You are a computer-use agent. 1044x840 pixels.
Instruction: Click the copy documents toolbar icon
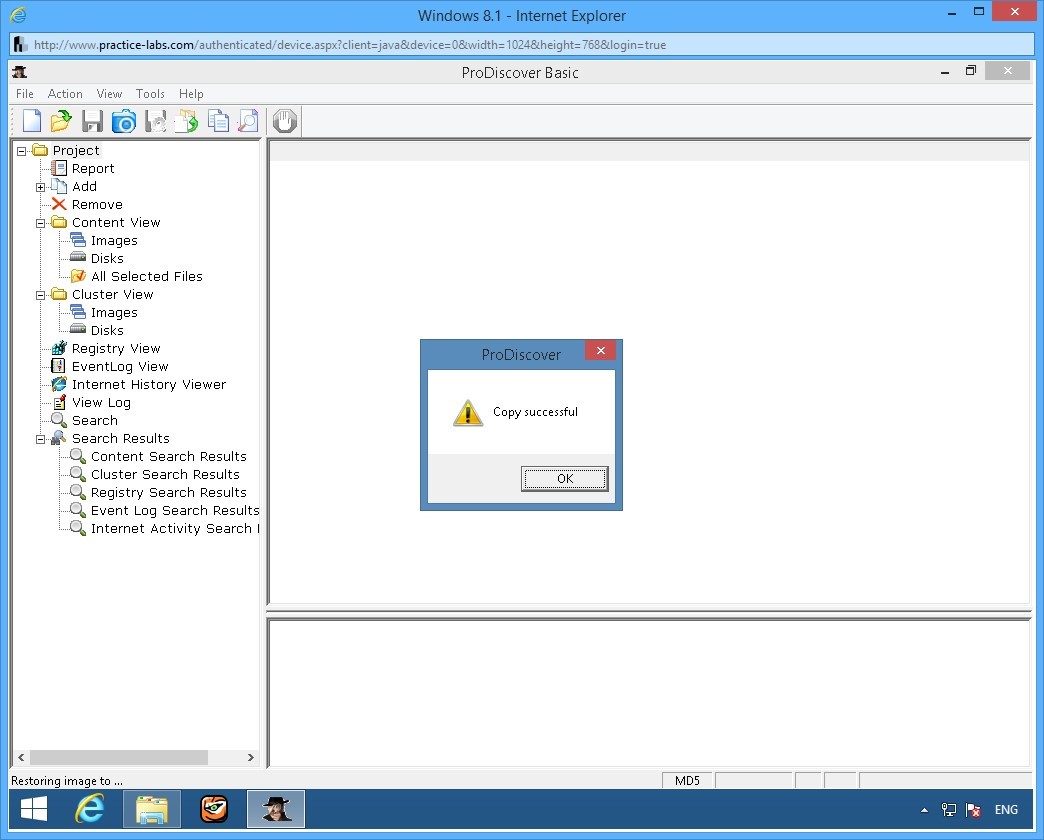point(217,121)
